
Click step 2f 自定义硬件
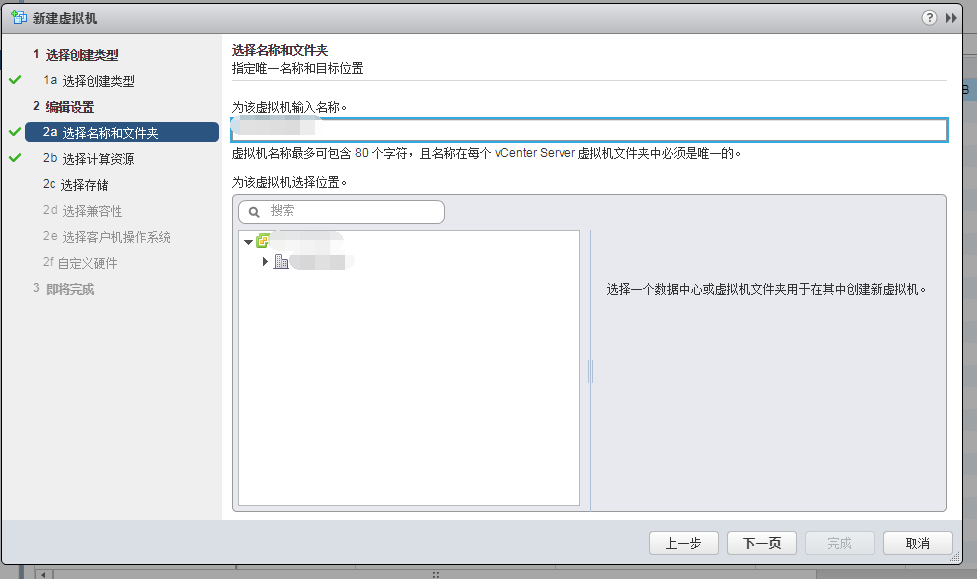pos(80,262)
